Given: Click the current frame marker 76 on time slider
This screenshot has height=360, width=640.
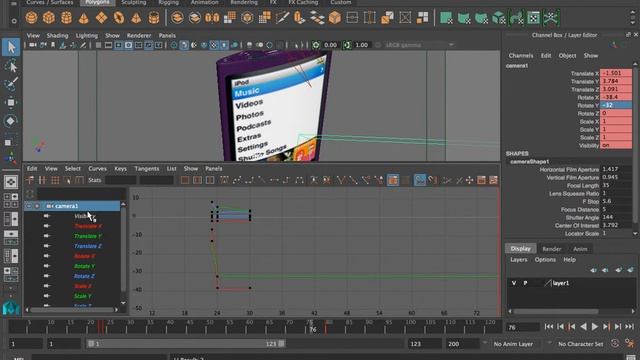Looking at the screenshot, I should (313, 329).
